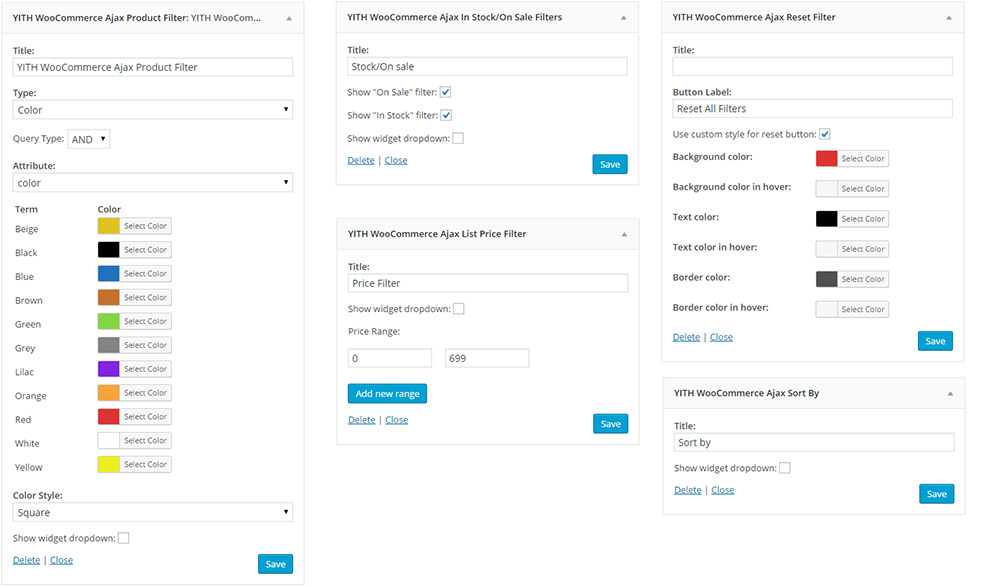This screenshot has width=1000, height=587.
Task: Save the List Price Filter widget
Action: click(x=610, y=424)
